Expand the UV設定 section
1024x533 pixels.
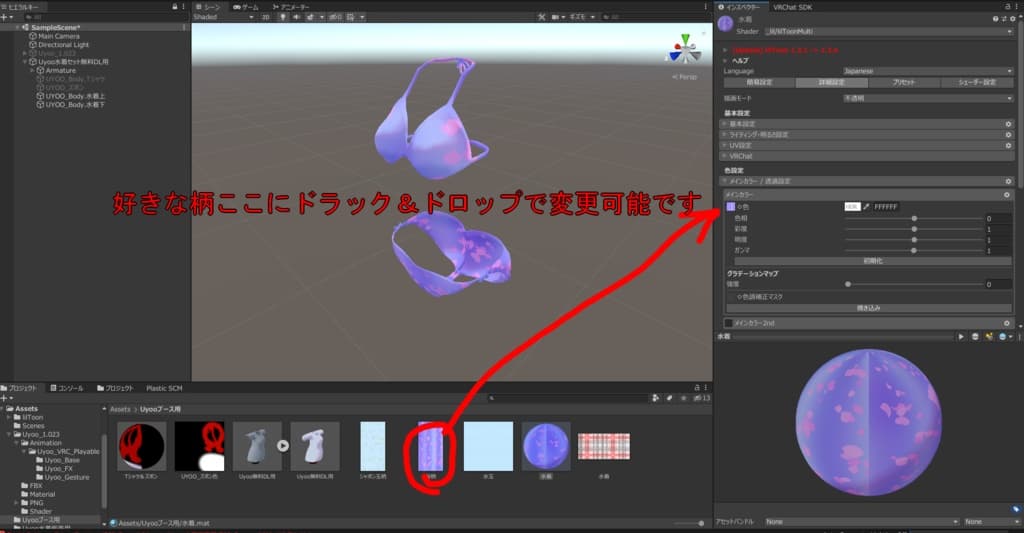865,145
